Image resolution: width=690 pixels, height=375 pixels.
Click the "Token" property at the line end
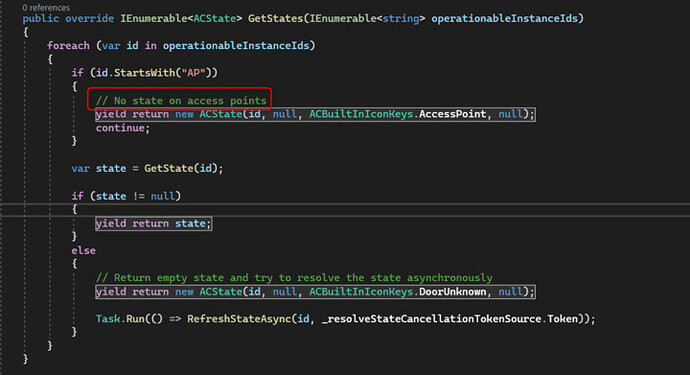562,319
